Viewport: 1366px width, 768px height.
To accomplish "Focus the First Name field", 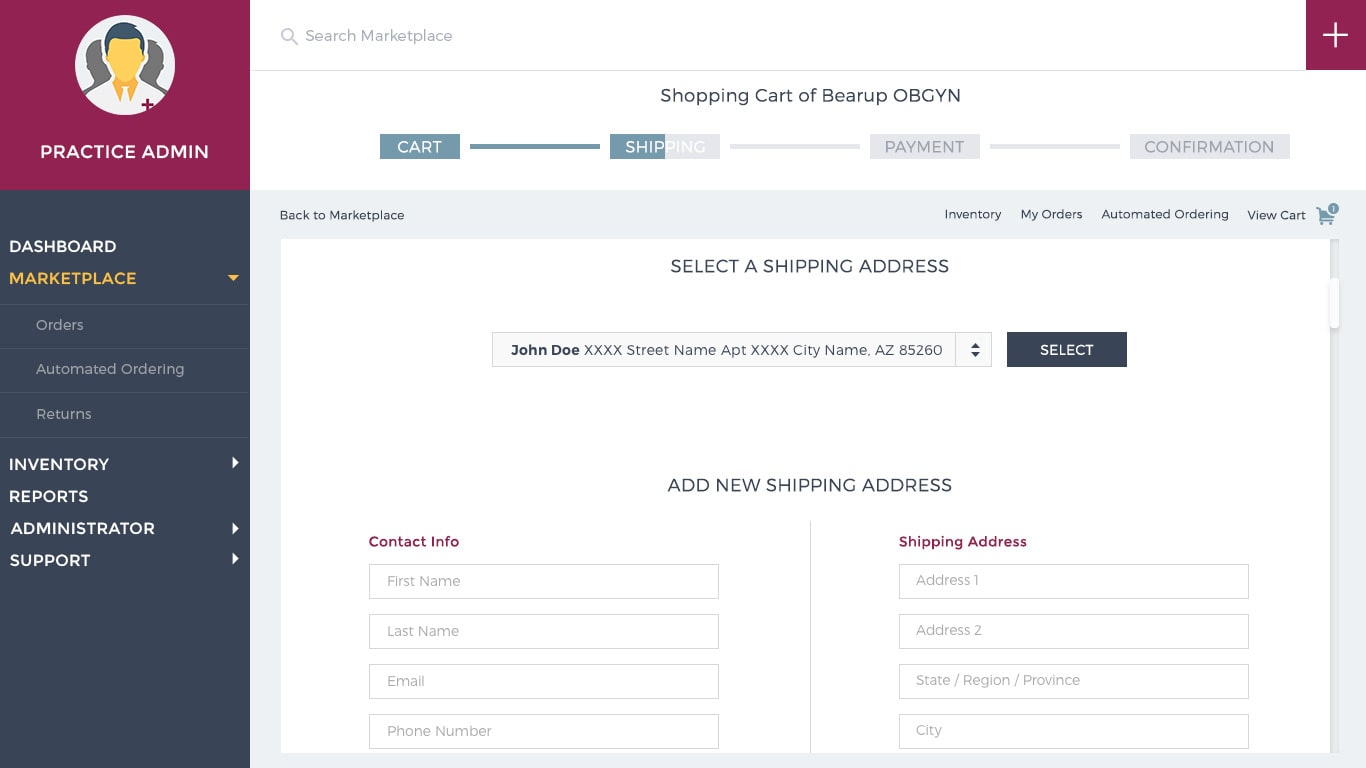I will [543, 581].
